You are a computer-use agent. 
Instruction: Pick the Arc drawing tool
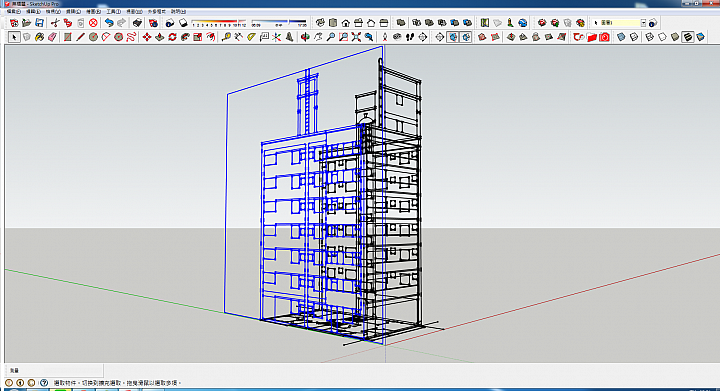(106, 37)
